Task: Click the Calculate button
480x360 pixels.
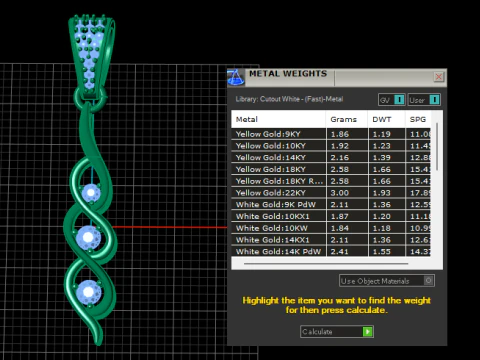Action: coord(337,331)
